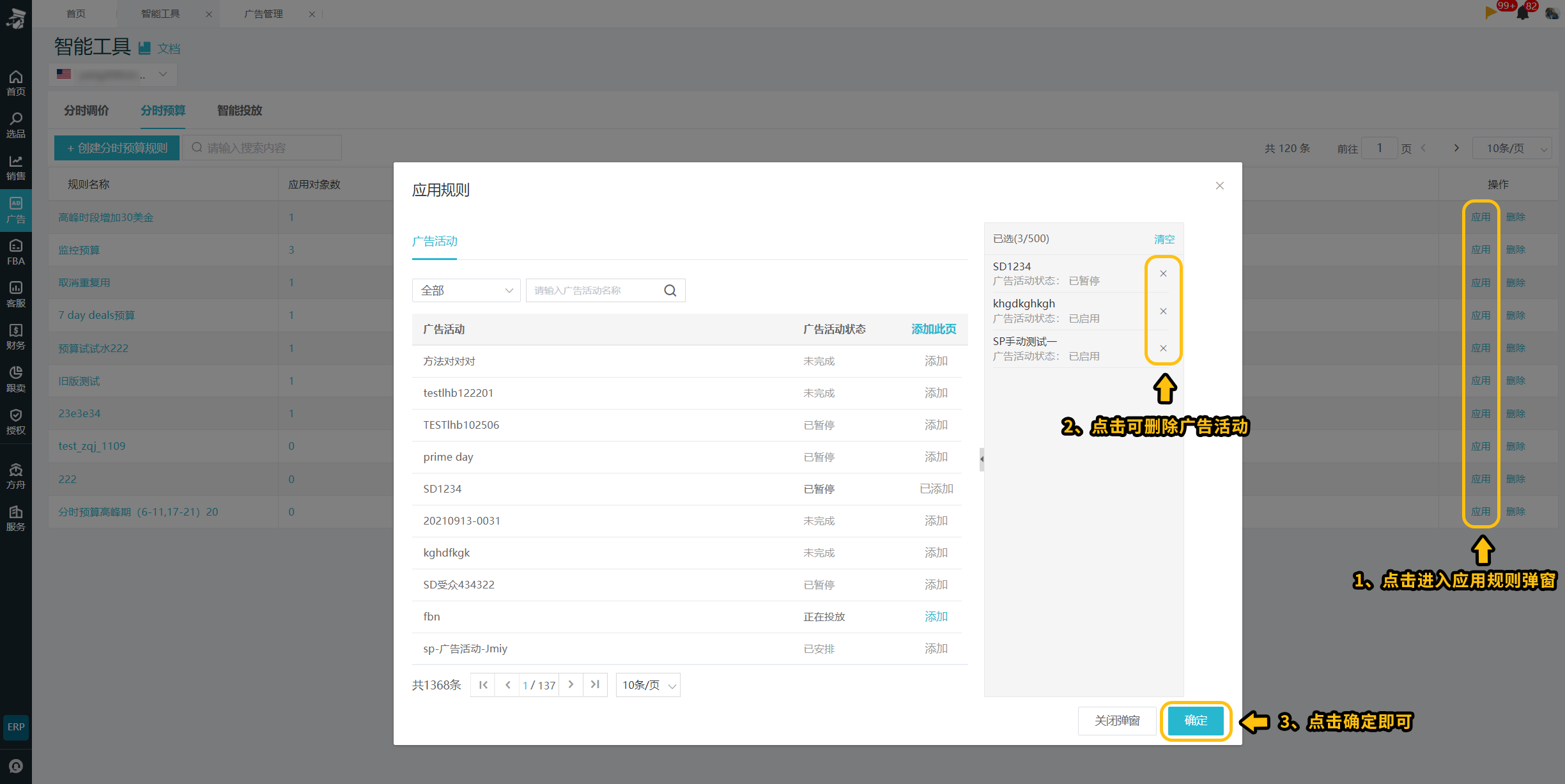Go to first page of campaign list
1565x784 pixels.
tap(483, 685)
